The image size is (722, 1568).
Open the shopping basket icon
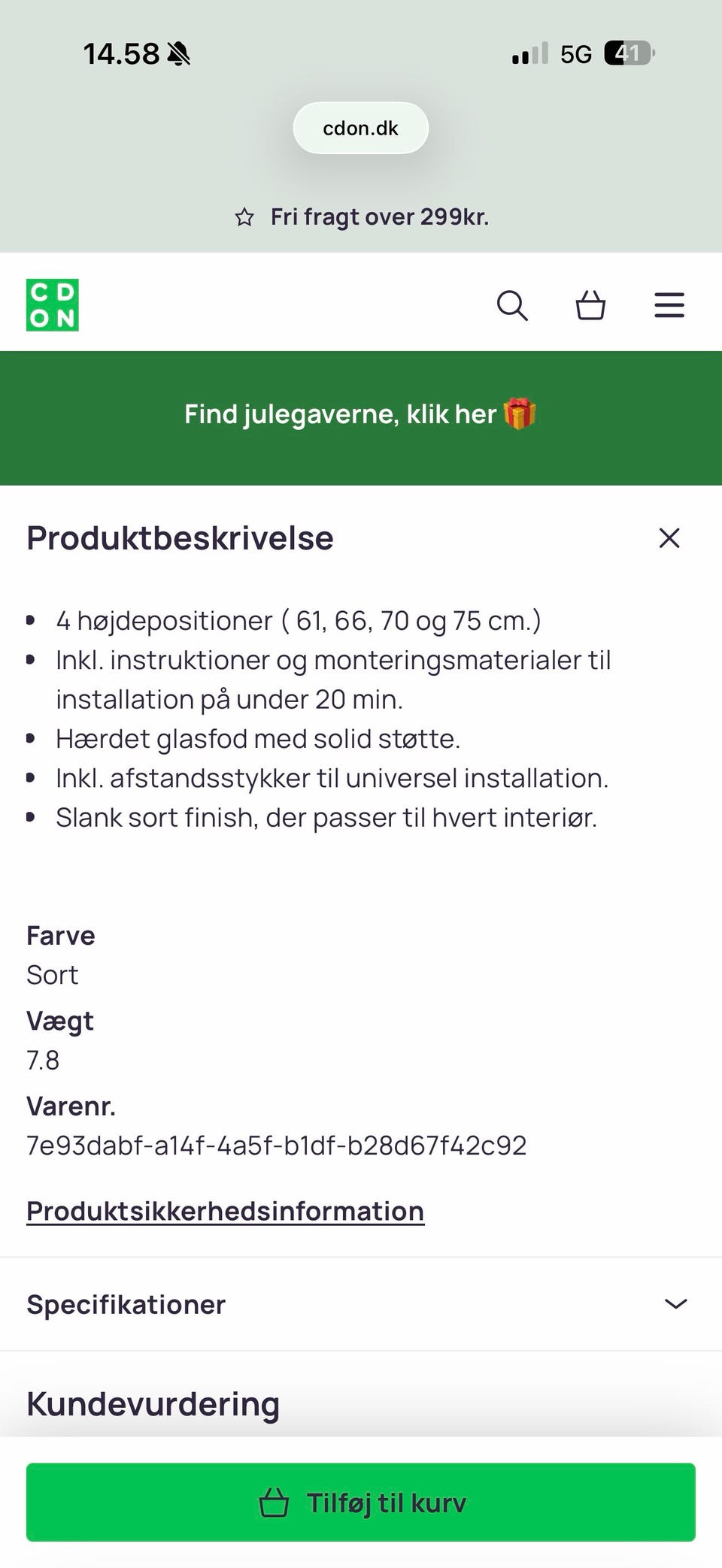click(x=590, y=306)
